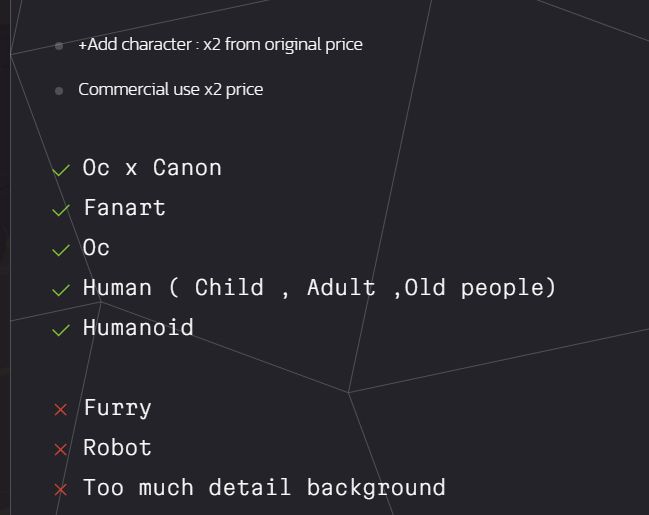Click the standalone 'Oc' label
Viewport: 649px width, 515px height.
click(x=96, y=248)
